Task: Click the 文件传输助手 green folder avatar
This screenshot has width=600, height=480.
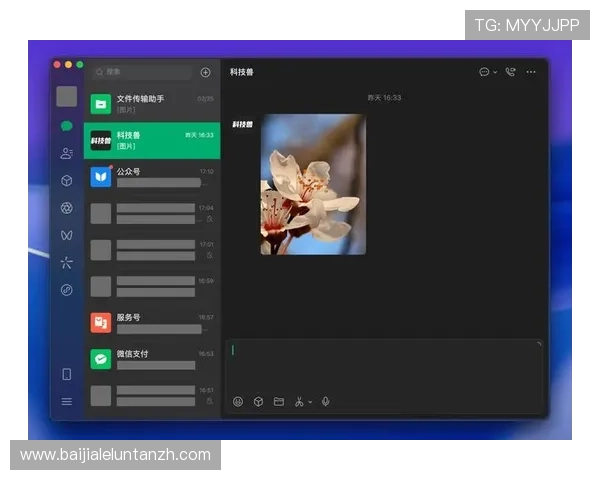Action: (x=101, y=104)
